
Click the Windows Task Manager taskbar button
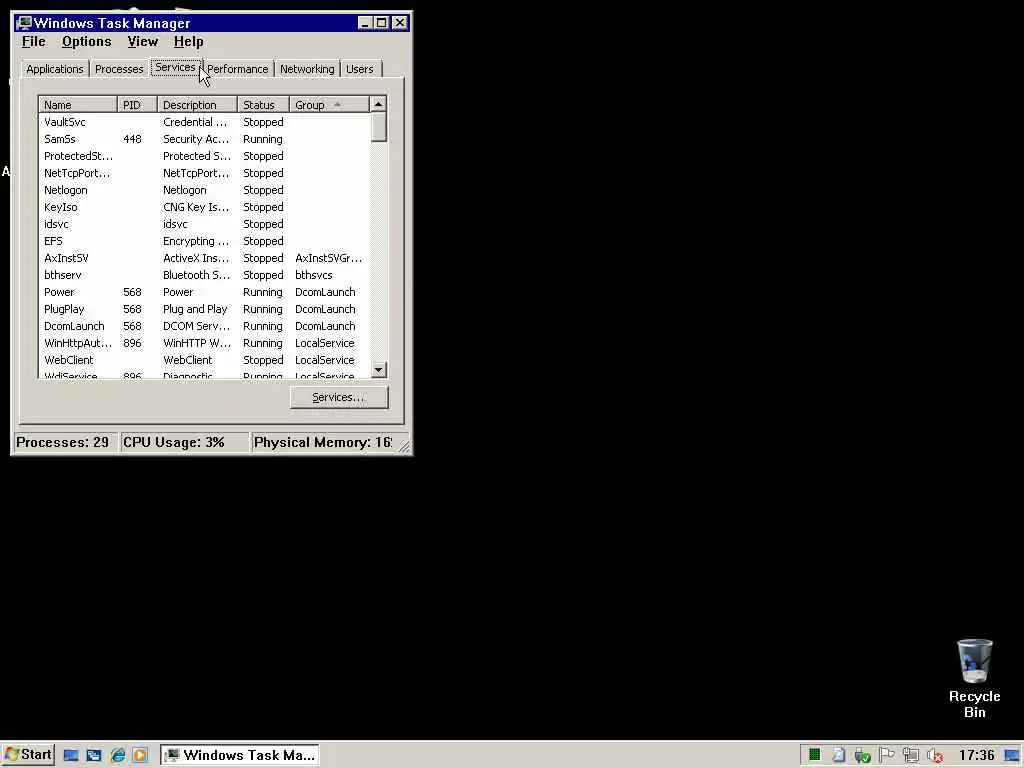click(x=240, y=755)
